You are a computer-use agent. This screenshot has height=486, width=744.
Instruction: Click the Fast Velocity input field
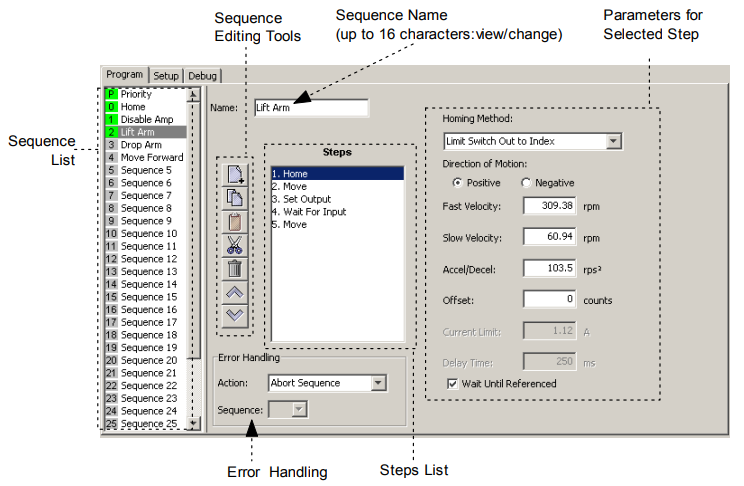[x=549, y=206]
